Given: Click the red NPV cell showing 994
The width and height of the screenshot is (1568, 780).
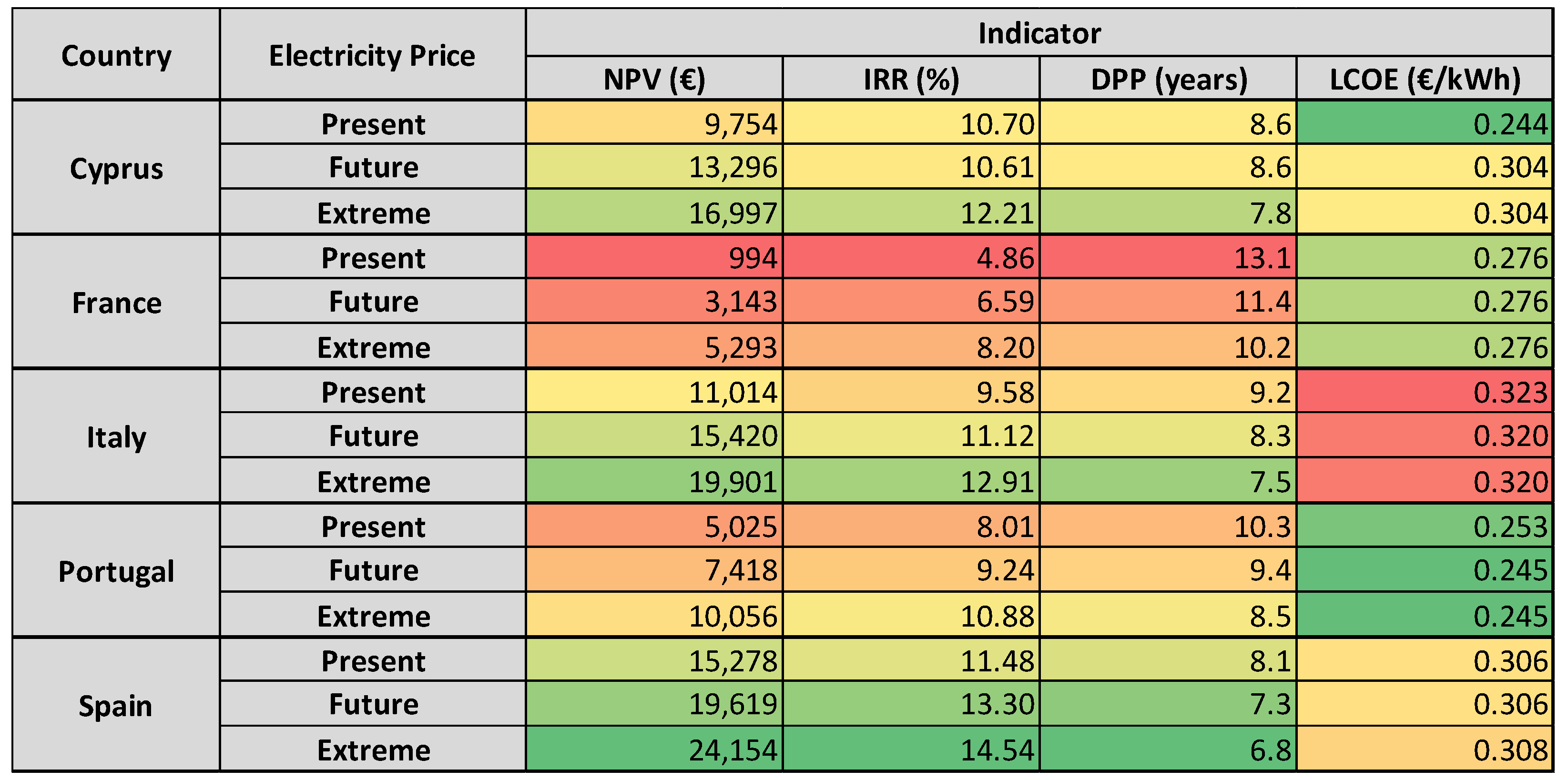Looking at the screenshot, I should [x=654, y=258].
